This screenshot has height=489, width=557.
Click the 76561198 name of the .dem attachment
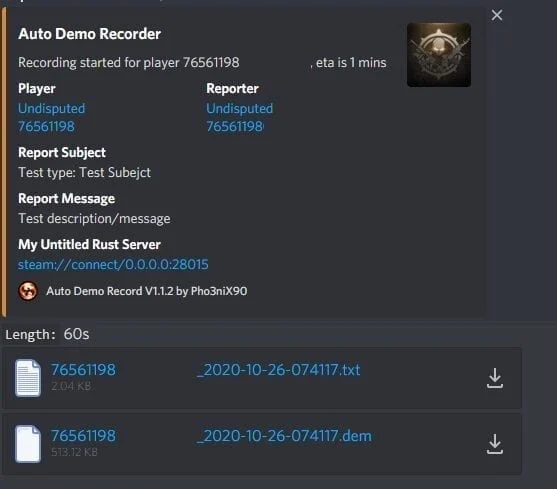(83, 436)
